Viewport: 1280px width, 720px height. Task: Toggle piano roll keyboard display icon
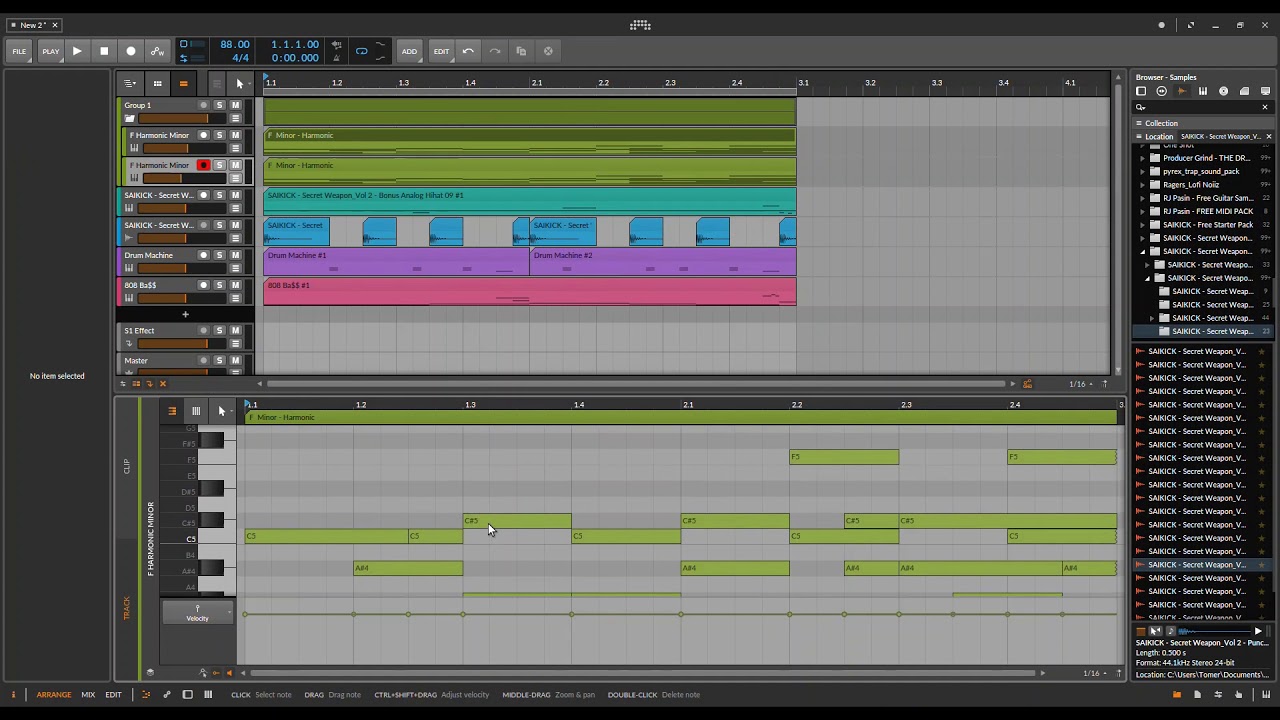point(196,411)
